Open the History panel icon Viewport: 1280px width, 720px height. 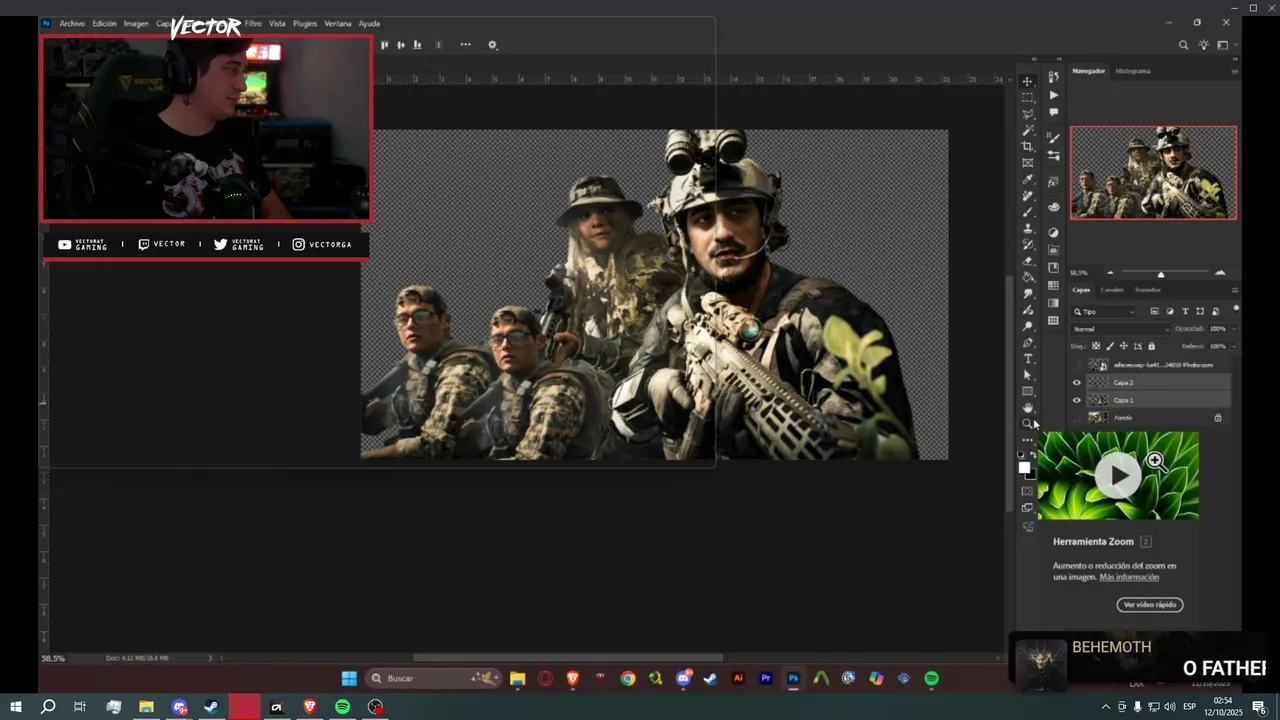(1053, 76)
